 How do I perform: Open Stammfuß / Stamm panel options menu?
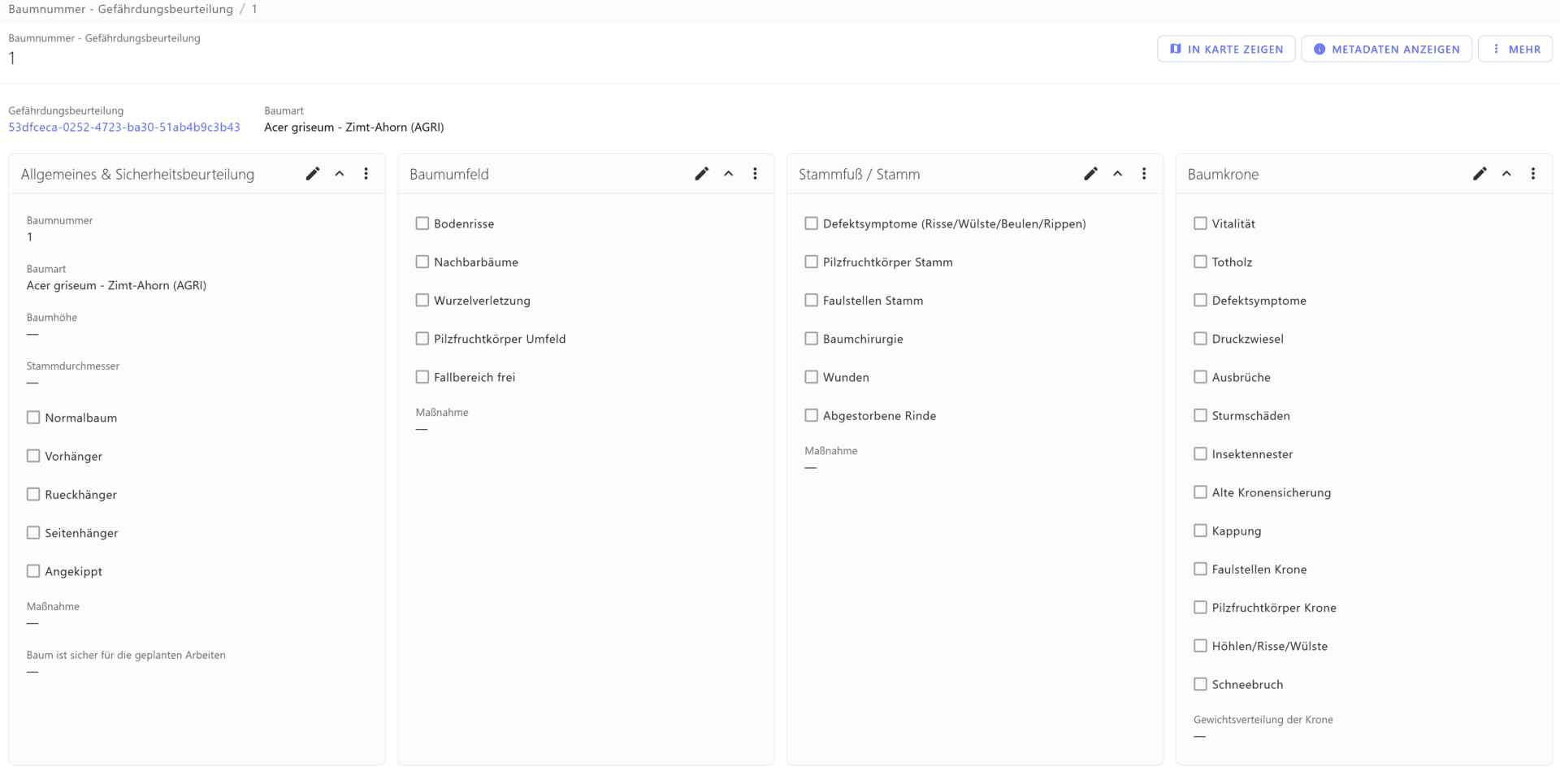coord(1144,174)
